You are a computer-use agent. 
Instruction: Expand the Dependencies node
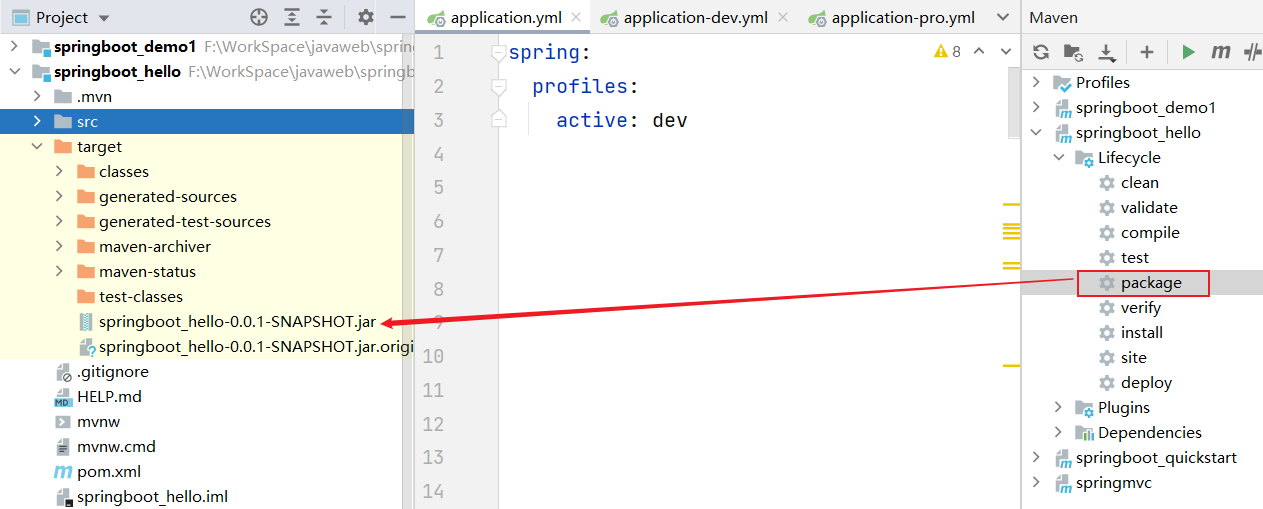1058,432
